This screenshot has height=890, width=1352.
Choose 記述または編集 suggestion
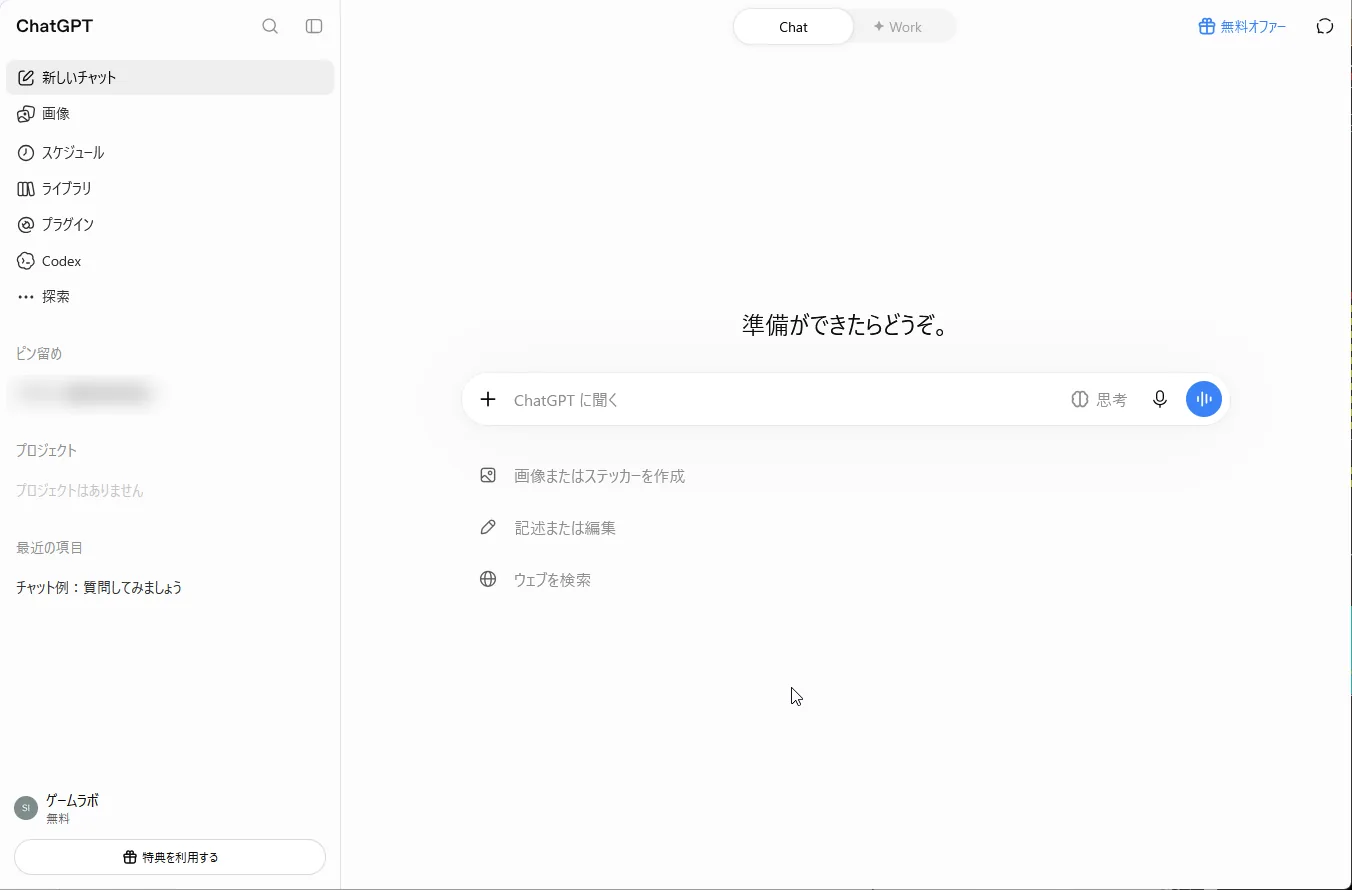(548, 527)
